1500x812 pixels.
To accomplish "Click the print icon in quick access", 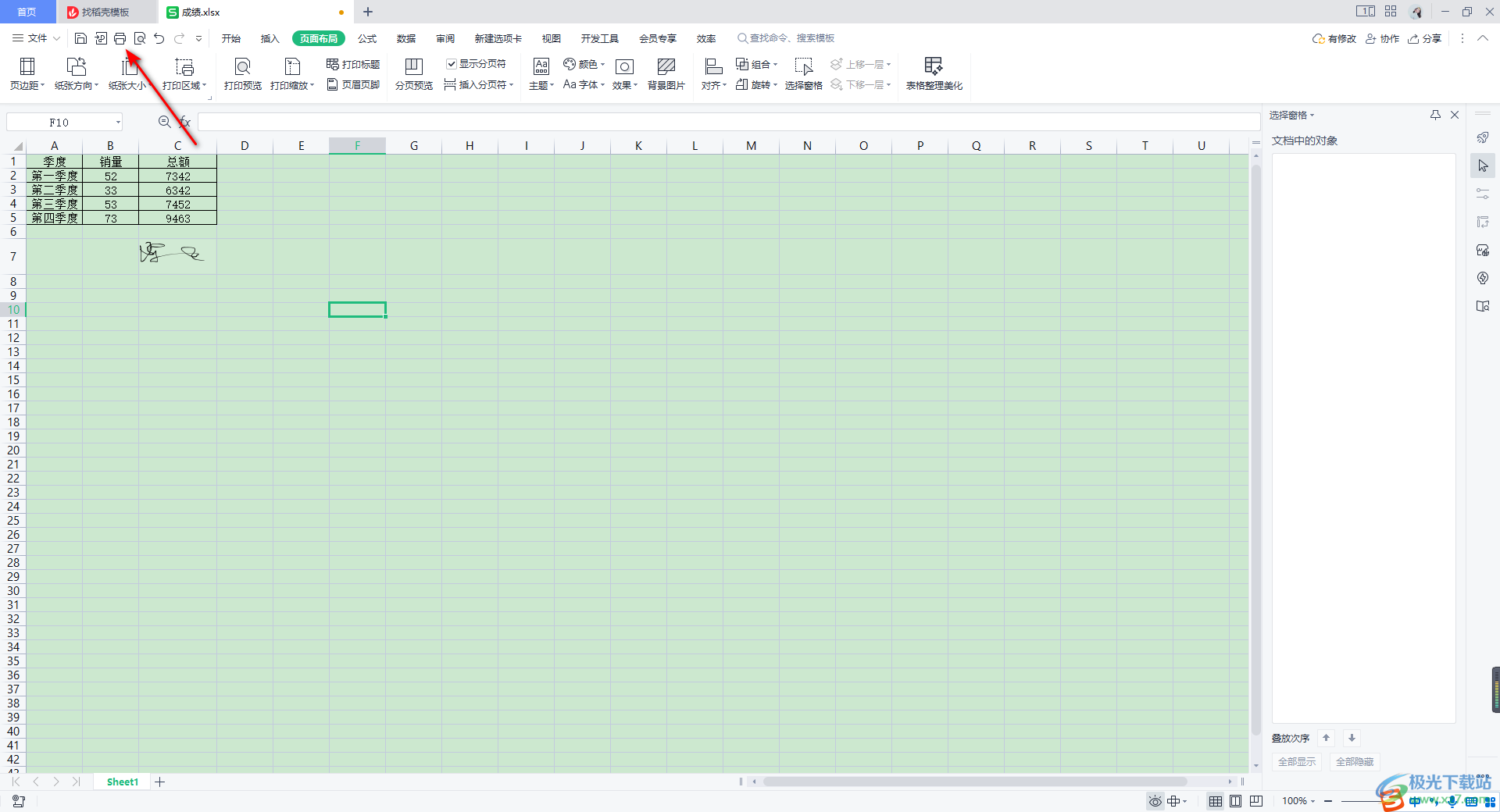I will [120, 38].
